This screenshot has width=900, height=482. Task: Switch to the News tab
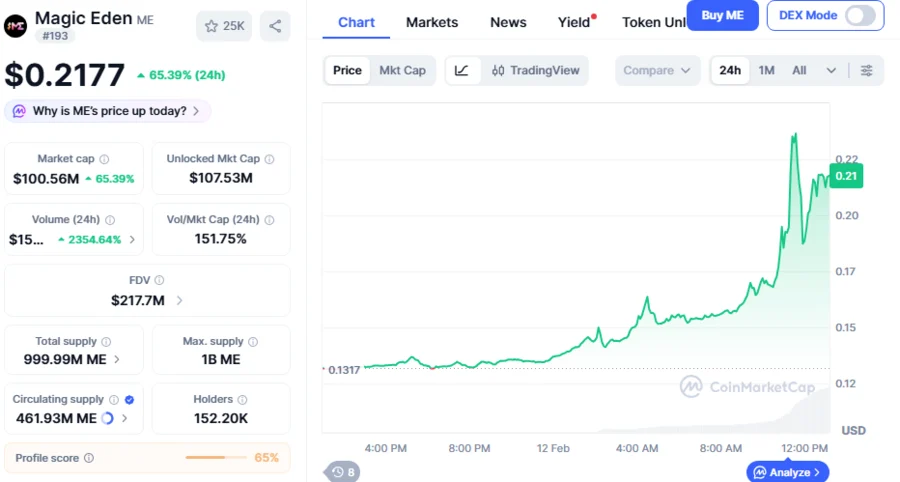tap(508, 22)
